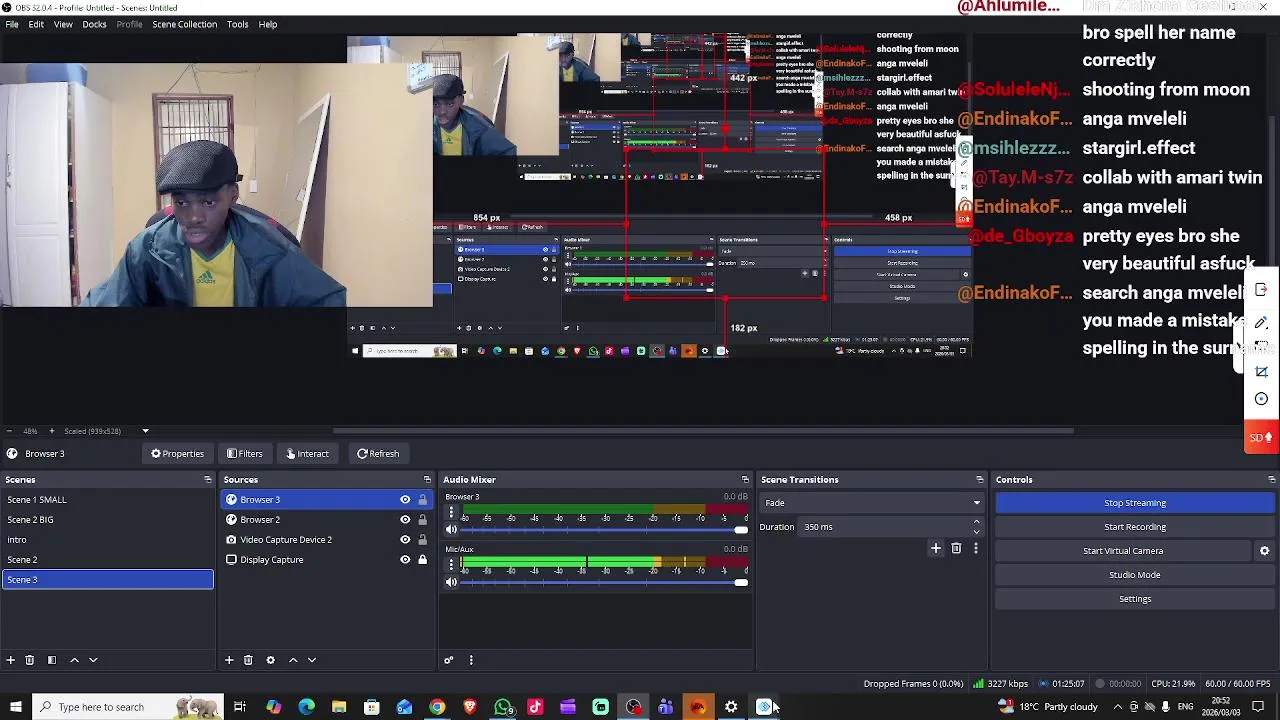Open Mic/Aux audio channel options menu
The width and height of the screenshot is (1280, 720).
(x=451, y=565)
